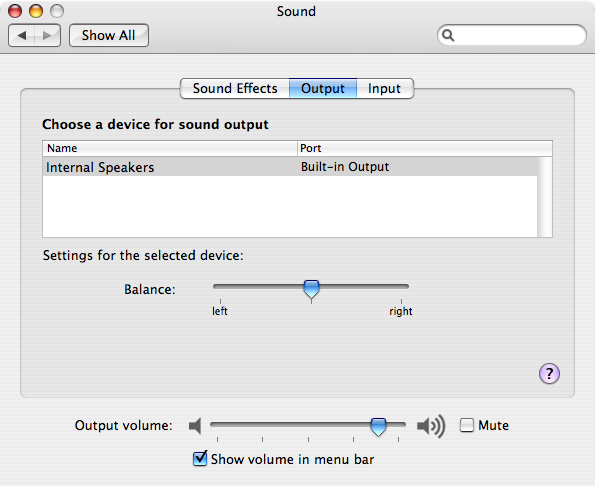Click the Name column header
Viewport: 595px width, 486px height.
tap(170, 148)
